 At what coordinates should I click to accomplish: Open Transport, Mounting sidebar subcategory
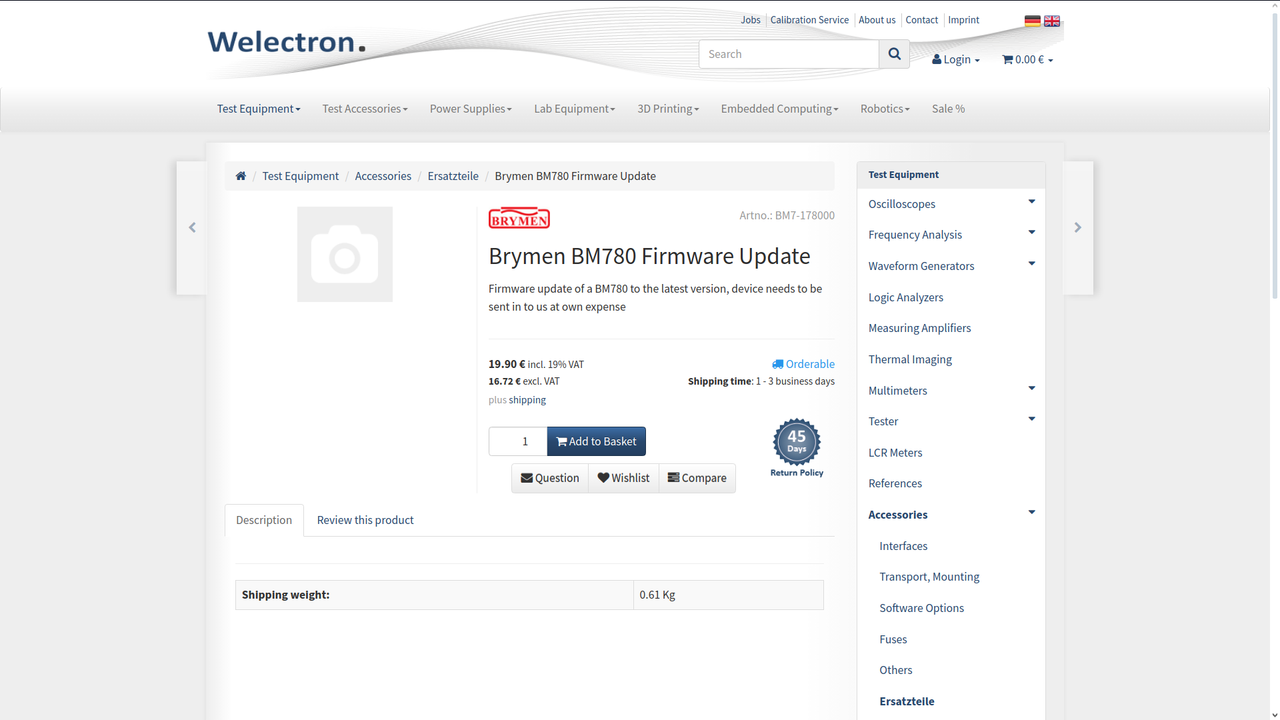[x=930, y=577]
